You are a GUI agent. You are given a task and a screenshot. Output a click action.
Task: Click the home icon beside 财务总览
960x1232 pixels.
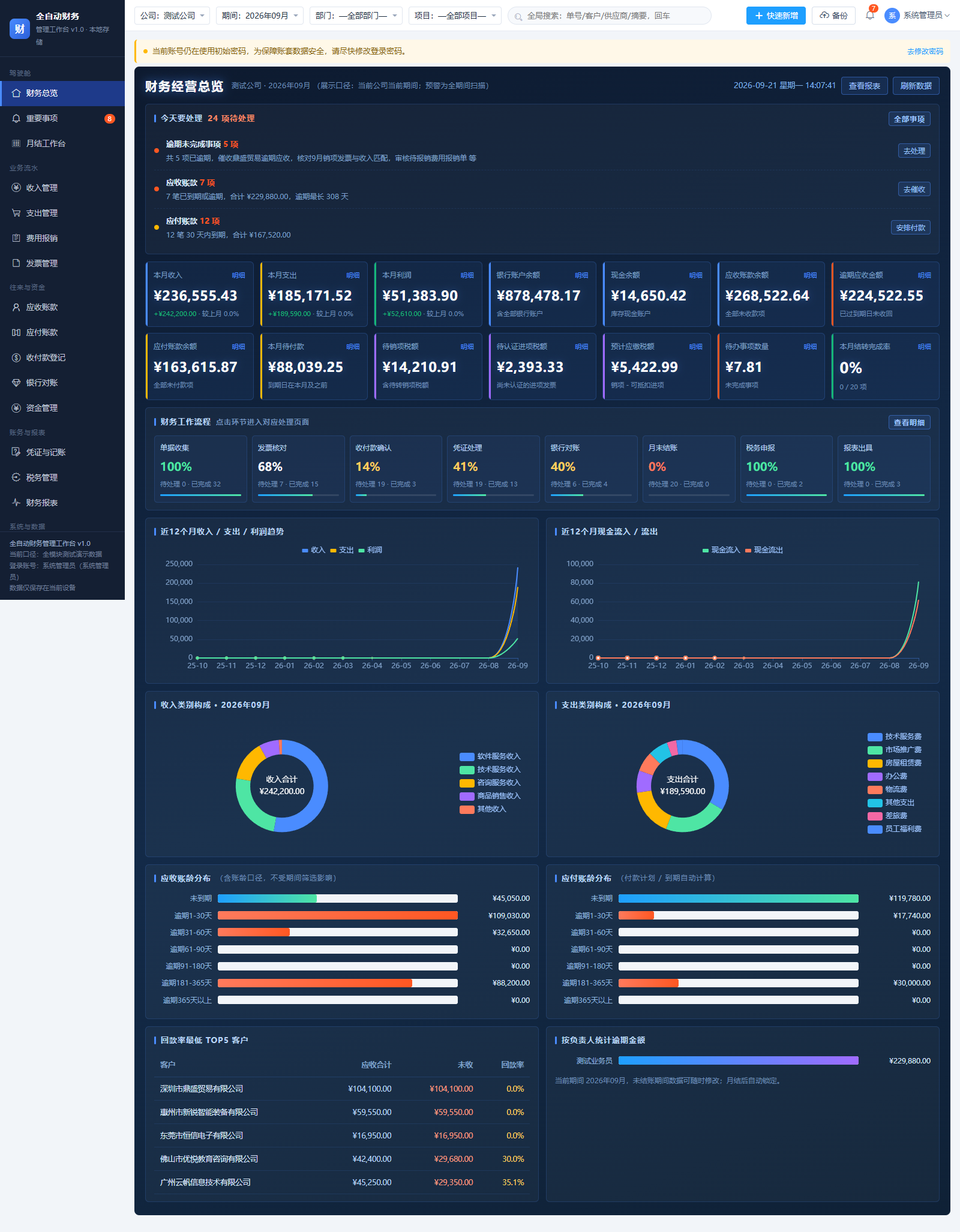coord(16,93)
